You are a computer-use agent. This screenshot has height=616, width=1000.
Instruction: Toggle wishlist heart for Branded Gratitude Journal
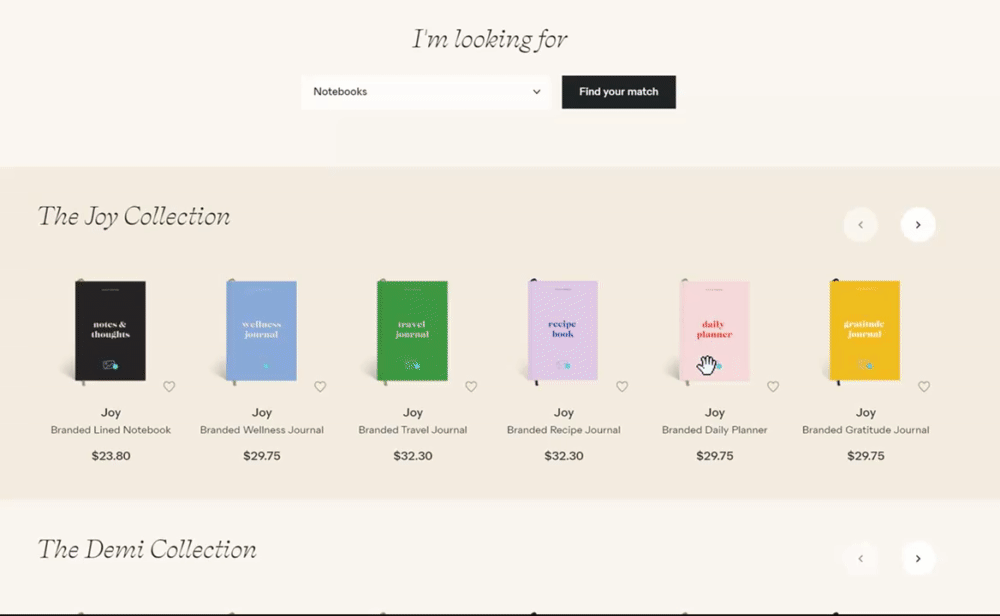pyautogui.click(x=924, y=387)
